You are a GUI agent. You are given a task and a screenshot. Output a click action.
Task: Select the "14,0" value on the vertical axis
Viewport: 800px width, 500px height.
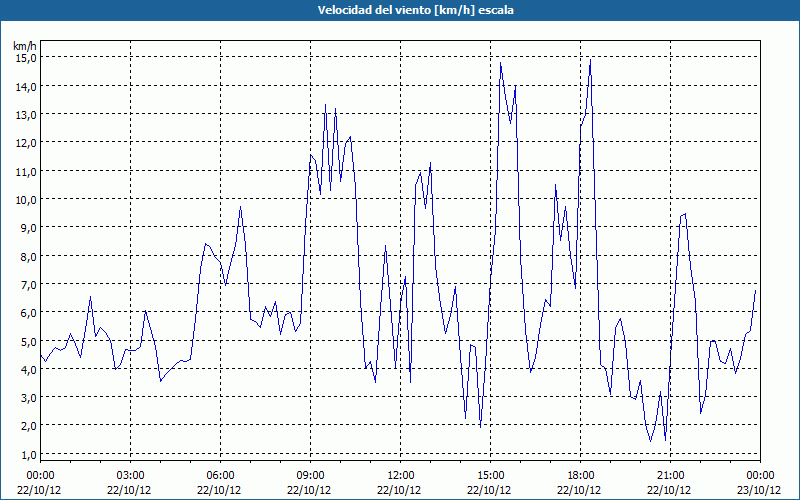tap(26, 87)
